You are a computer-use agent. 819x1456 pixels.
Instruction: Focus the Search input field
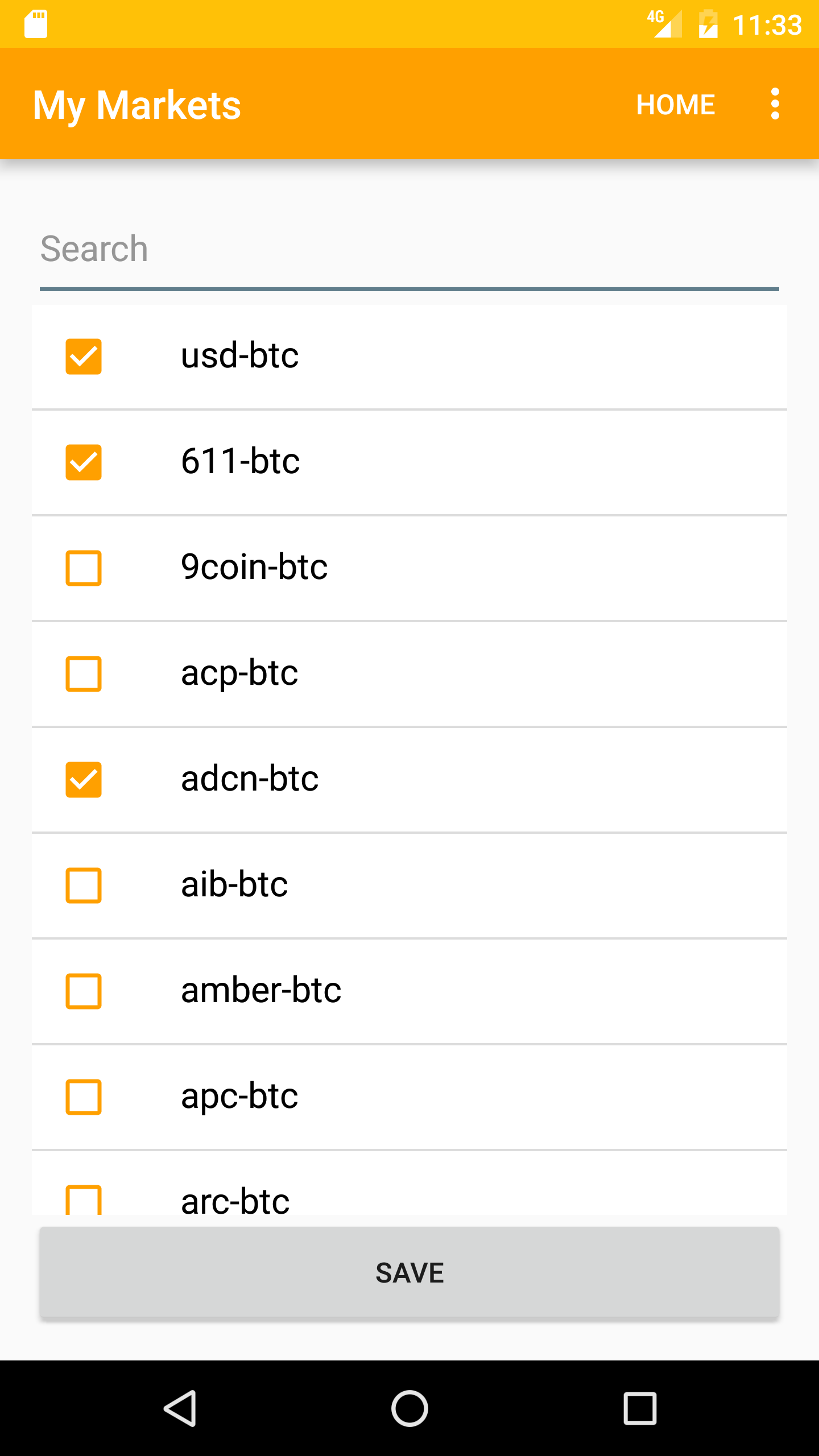pos(409,250)
